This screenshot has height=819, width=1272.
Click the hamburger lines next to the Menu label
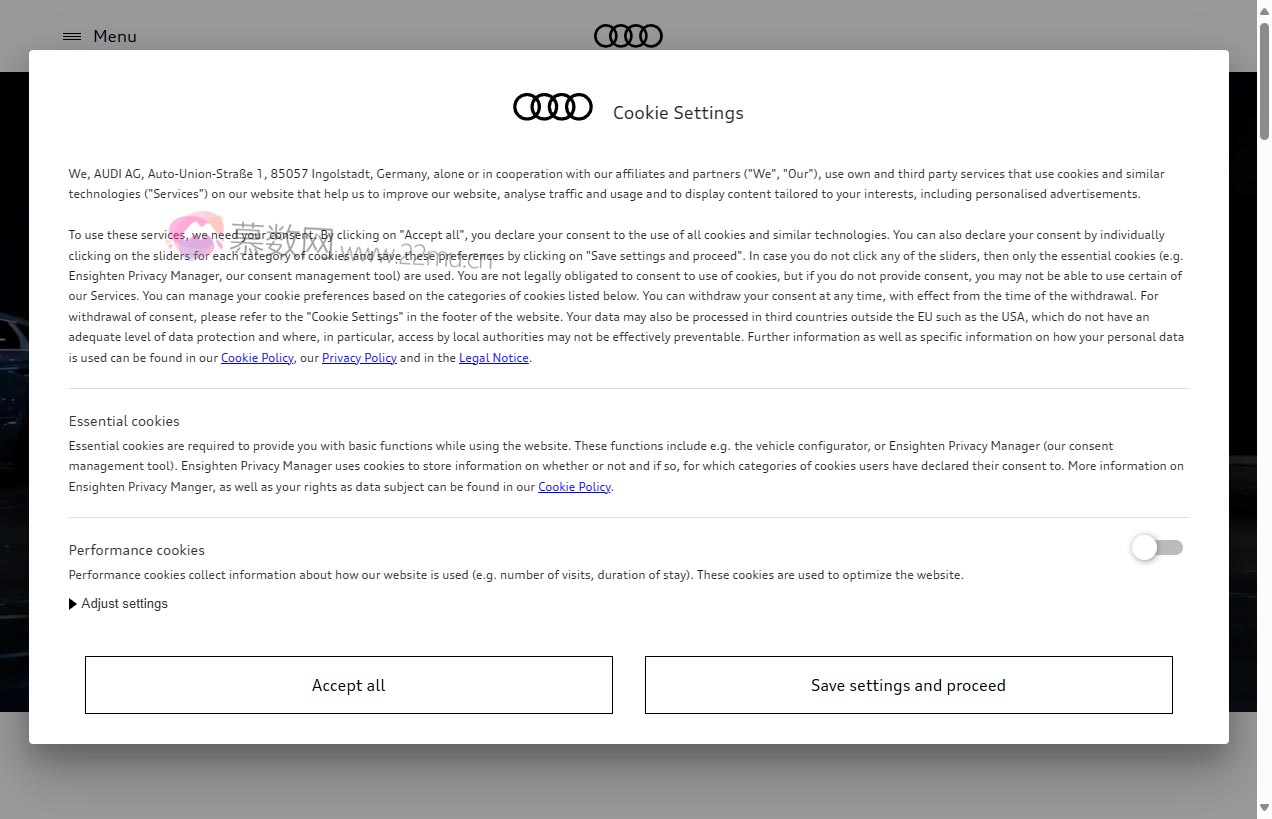pos(71,36)
